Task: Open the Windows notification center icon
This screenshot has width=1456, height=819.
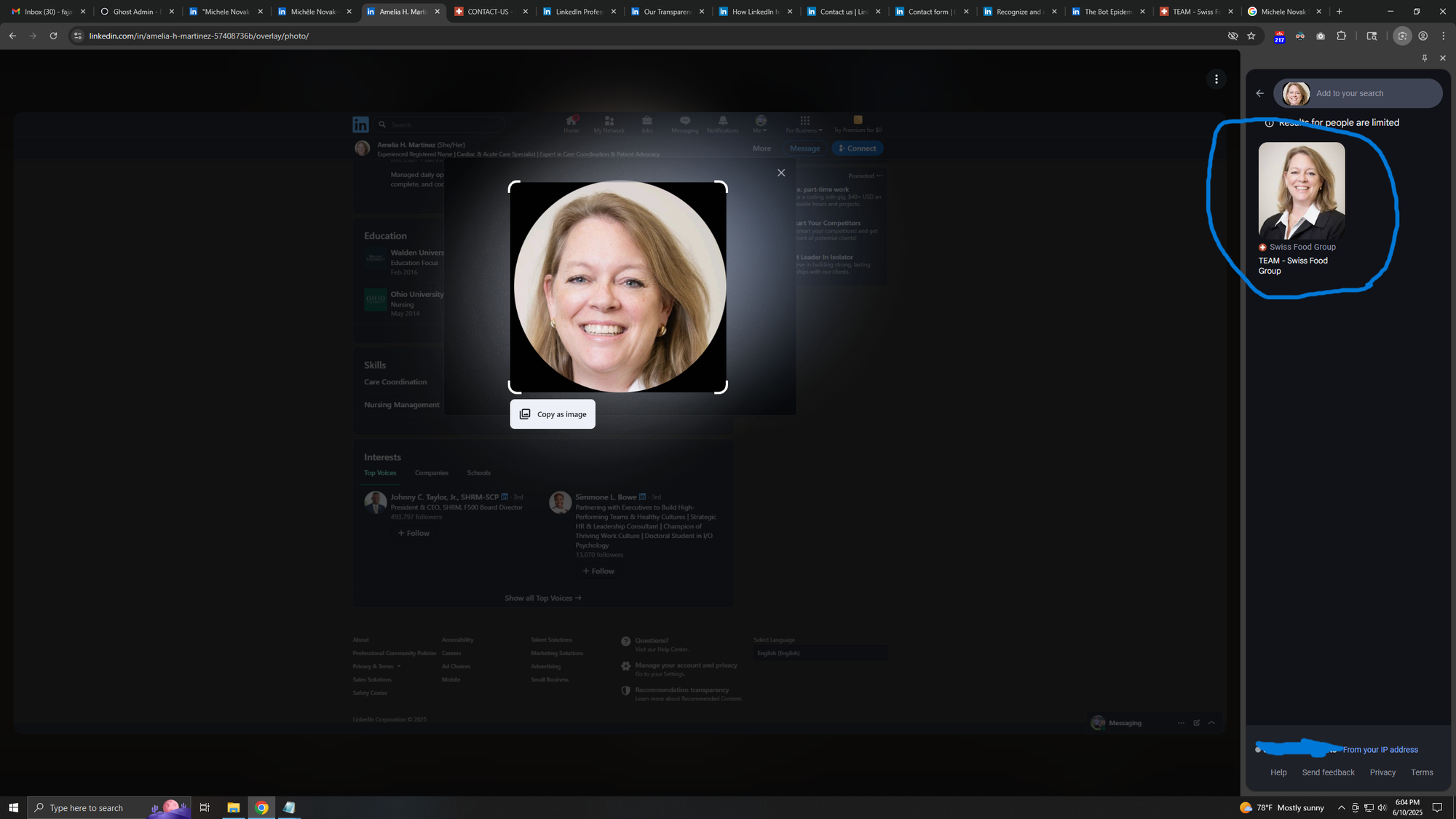Action: (x=1437, y=807)
